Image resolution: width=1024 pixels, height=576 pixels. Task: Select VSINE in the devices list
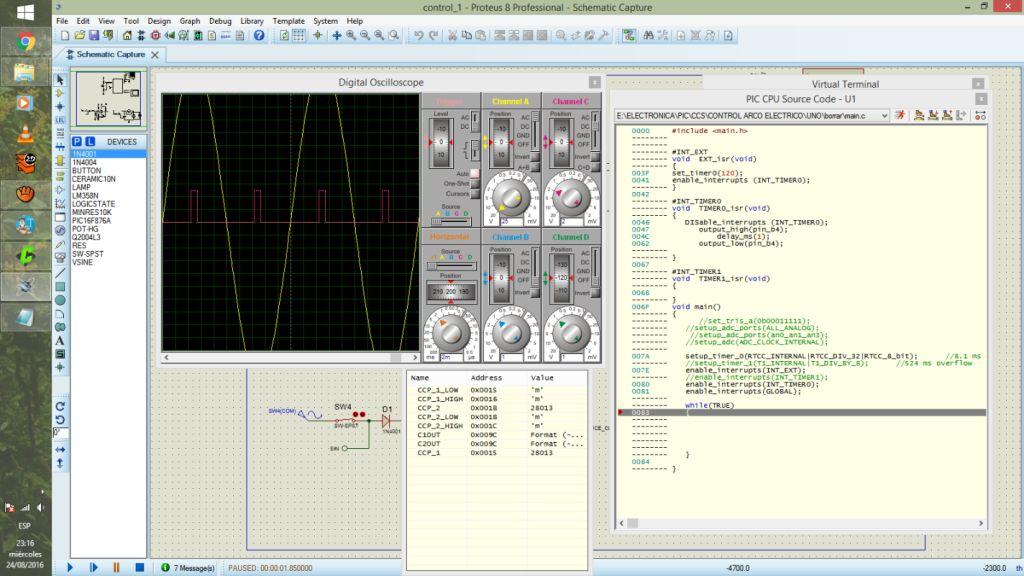[82, 263]
